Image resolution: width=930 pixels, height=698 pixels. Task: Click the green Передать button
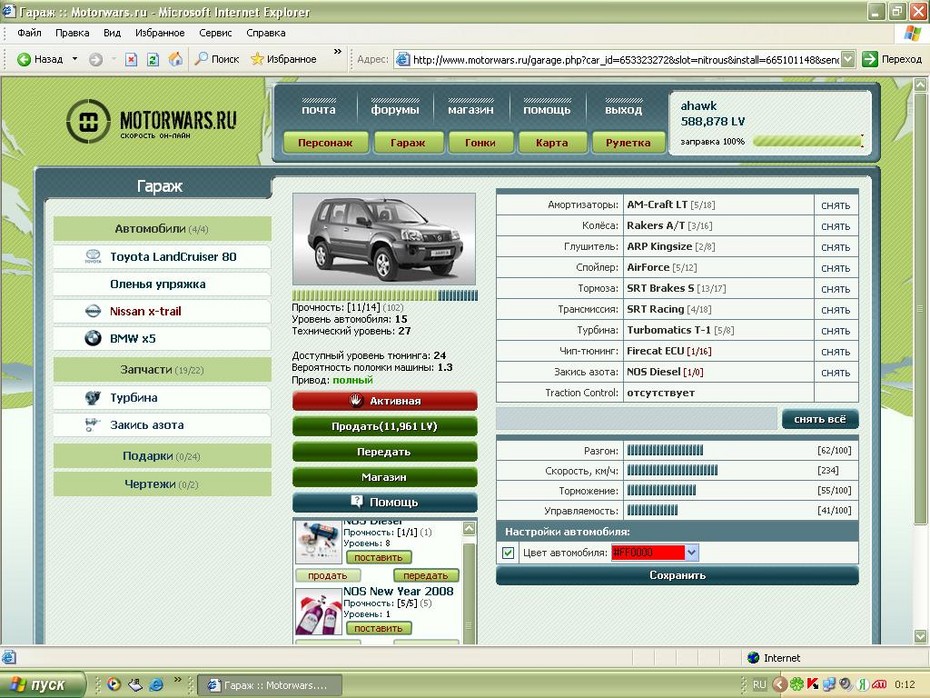pos(384,452)
